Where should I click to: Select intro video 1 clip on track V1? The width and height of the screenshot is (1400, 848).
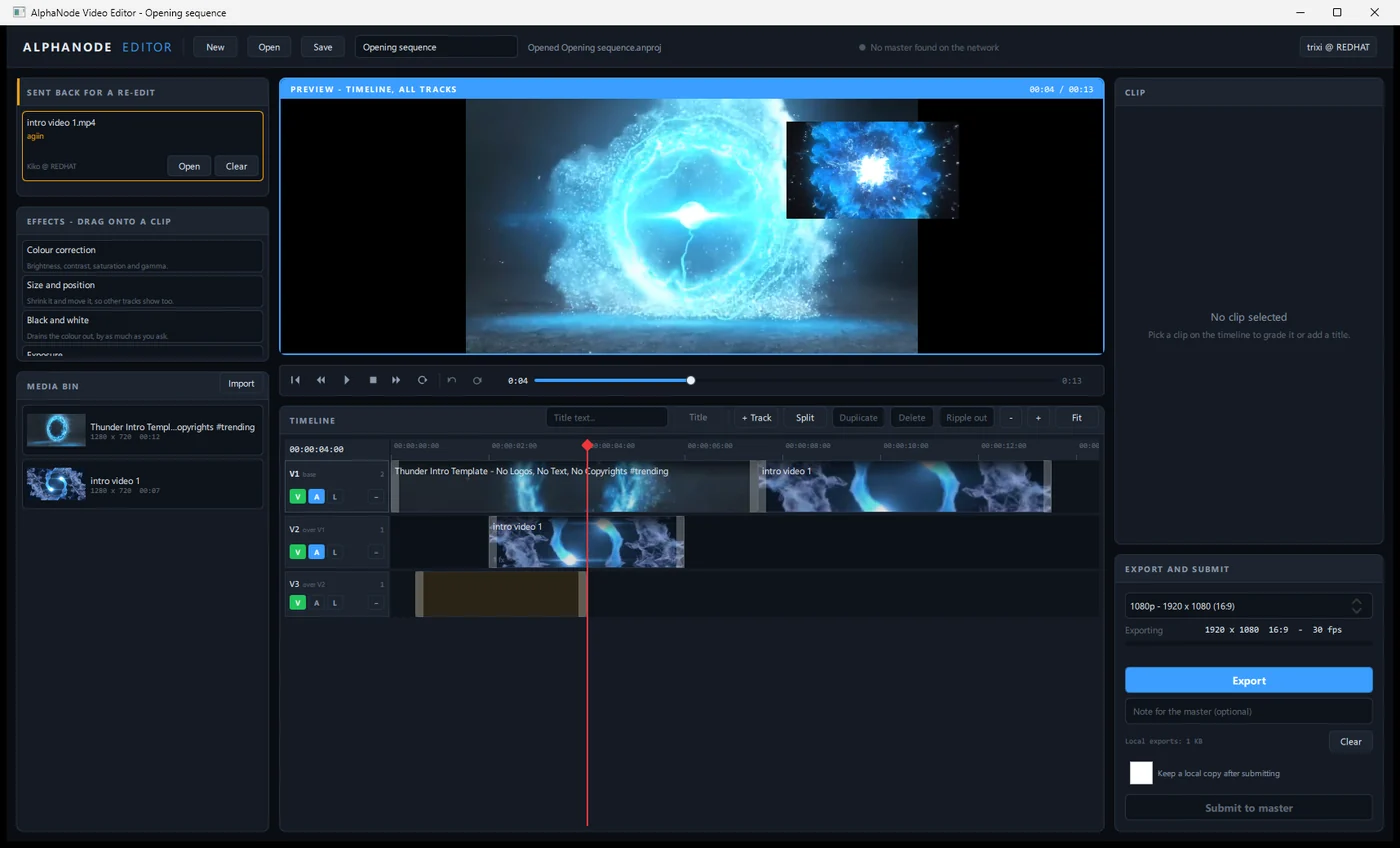click(905, 486)
